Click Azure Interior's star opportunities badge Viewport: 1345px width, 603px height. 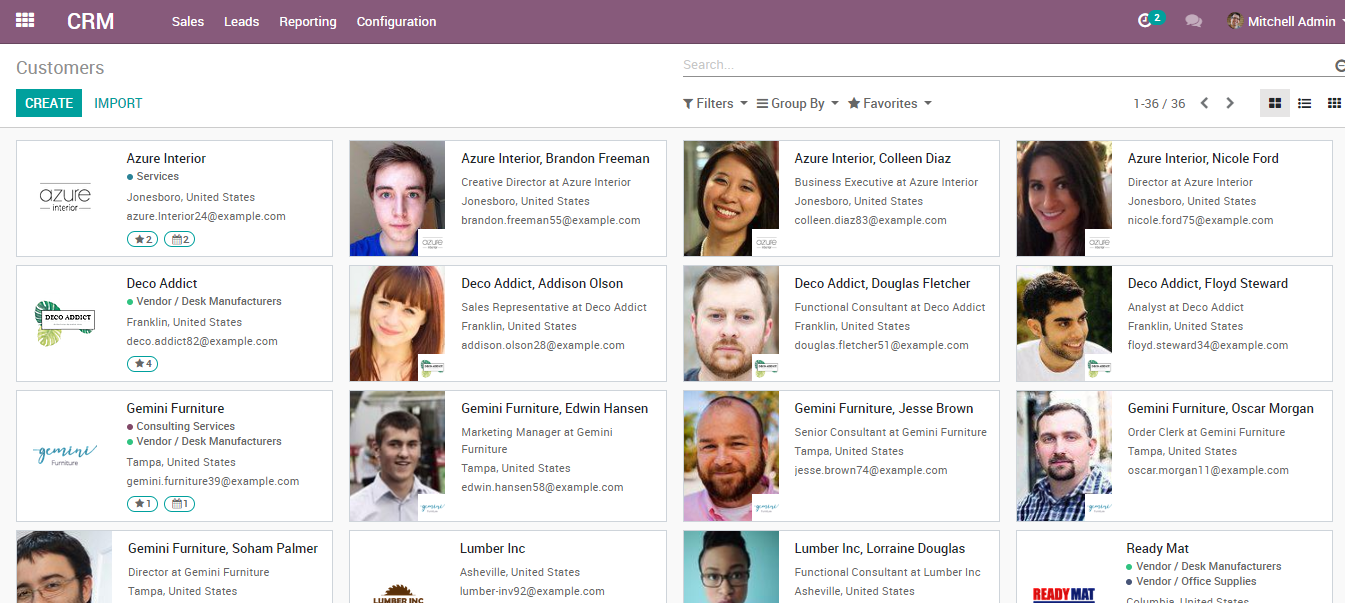point(142,239)
